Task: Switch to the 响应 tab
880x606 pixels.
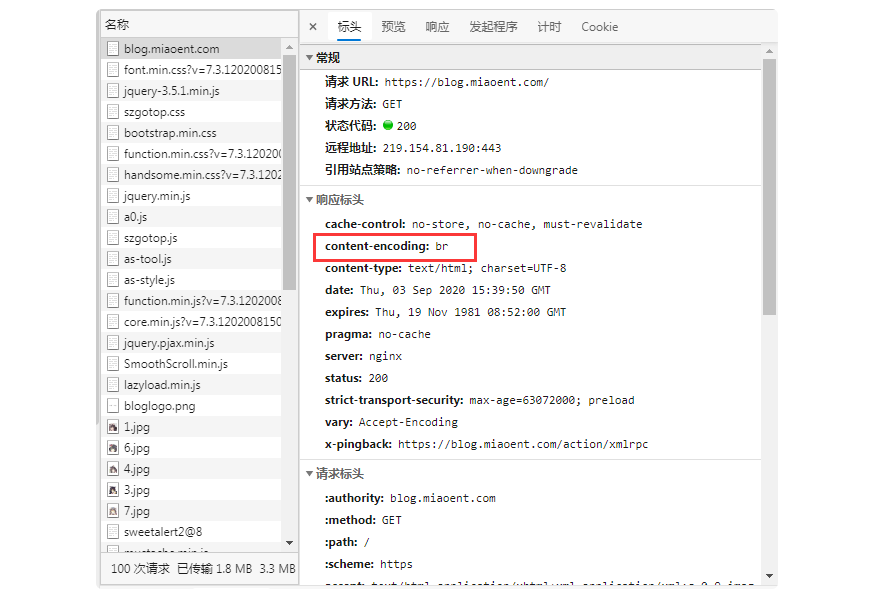Action: click(x=437, y=26)
